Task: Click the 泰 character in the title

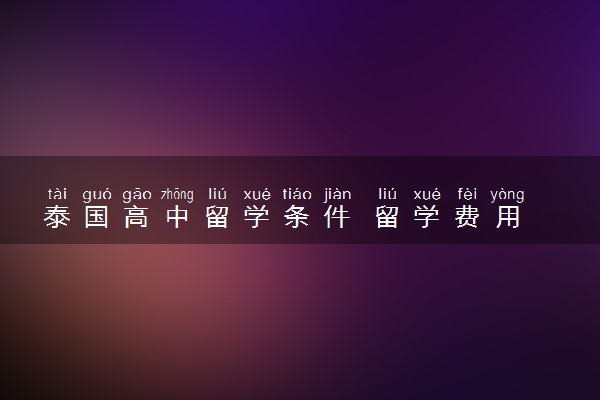Action: [57, 217]
